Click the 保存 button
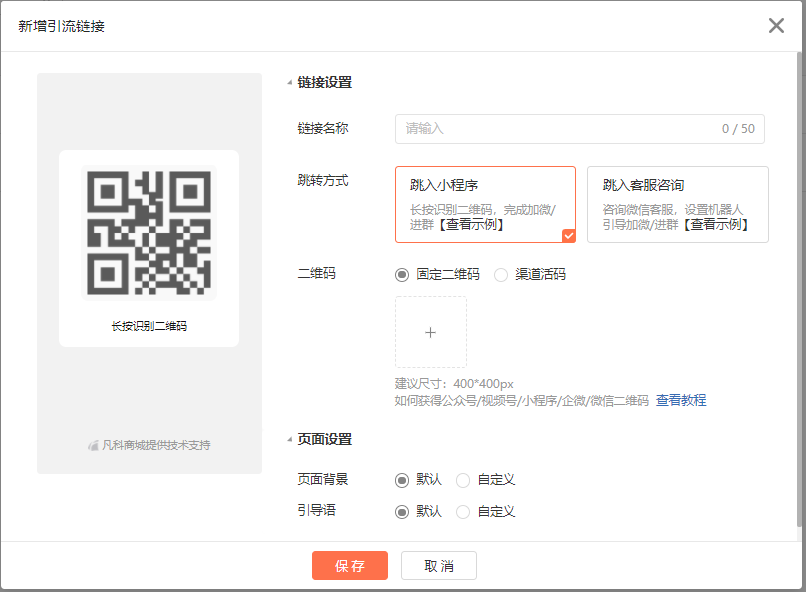Image resolution: width=806 pixels, height=592 pixels. (x=350, y=565)
